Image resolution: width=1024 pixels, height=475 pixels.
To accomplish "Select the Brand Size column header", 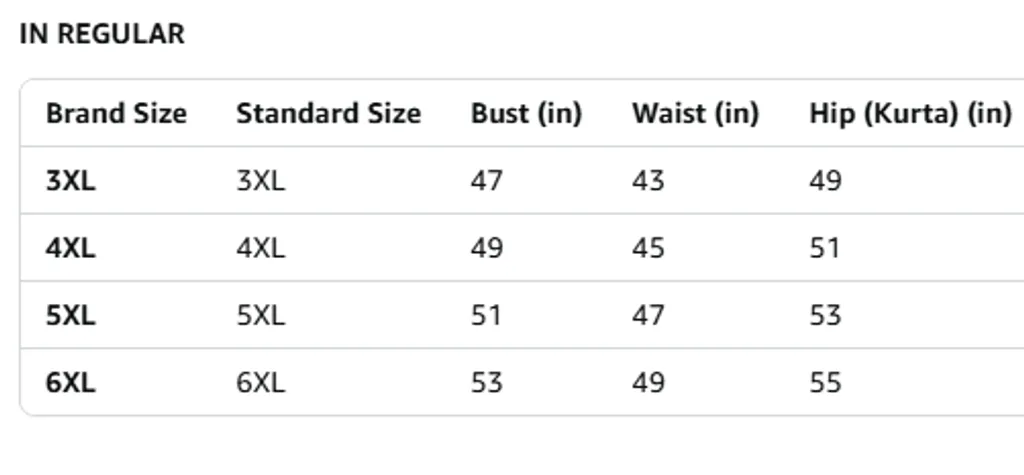I will tap(116, 114).
